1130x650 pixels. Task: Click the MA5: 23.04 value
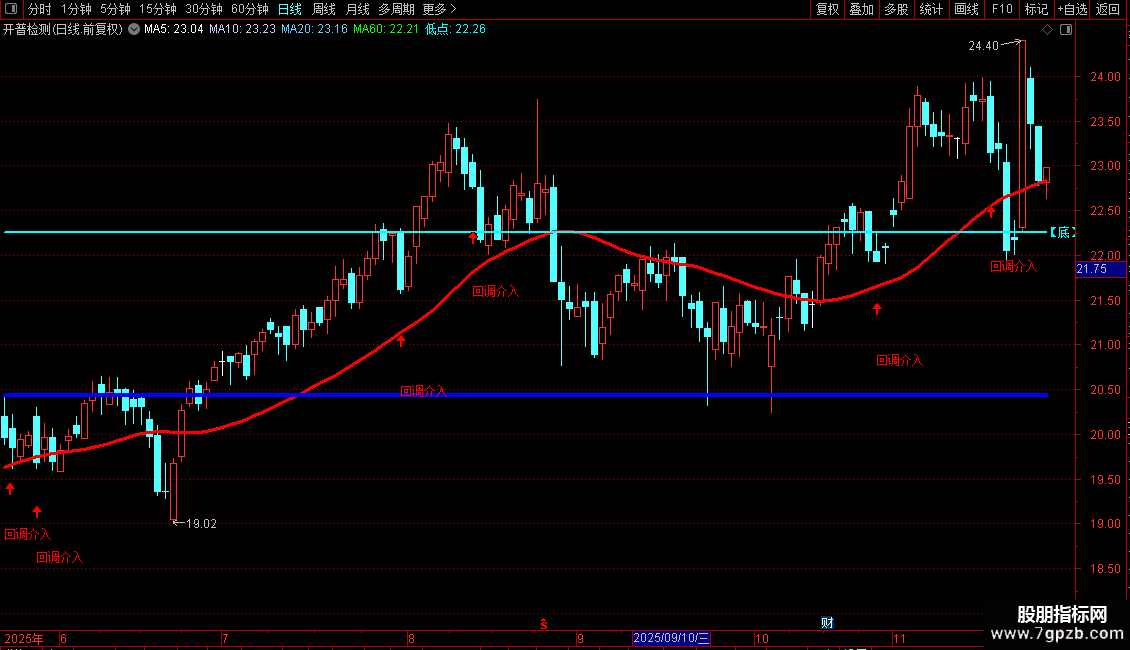(174, 29)
